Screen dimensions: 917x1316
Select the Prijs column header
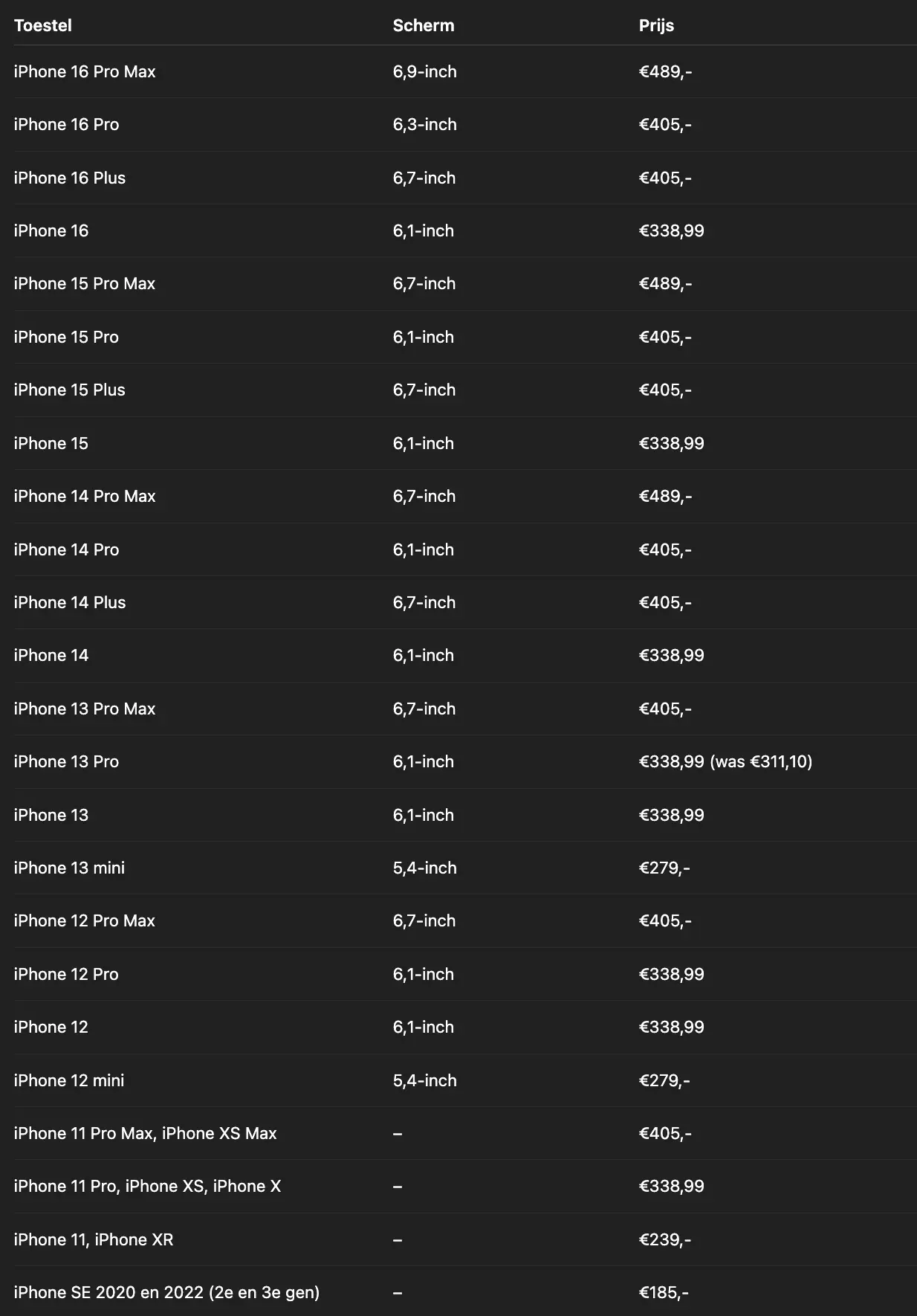pos(656,25)
